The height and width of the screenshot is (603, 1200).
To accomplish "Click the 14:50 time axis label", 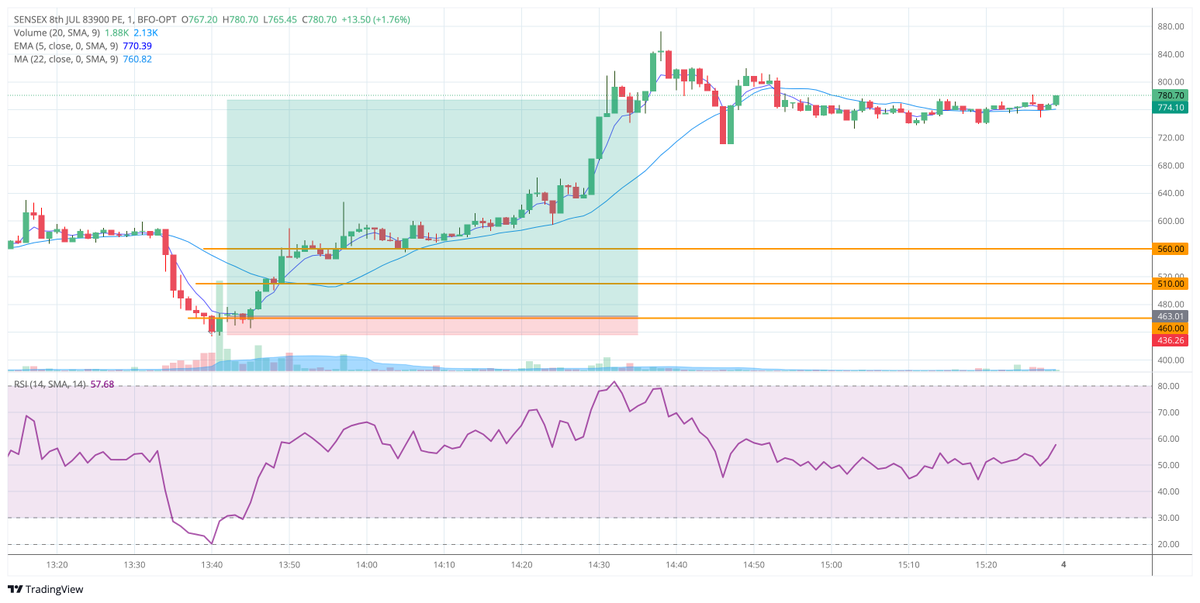I will [x=754, y=564].
